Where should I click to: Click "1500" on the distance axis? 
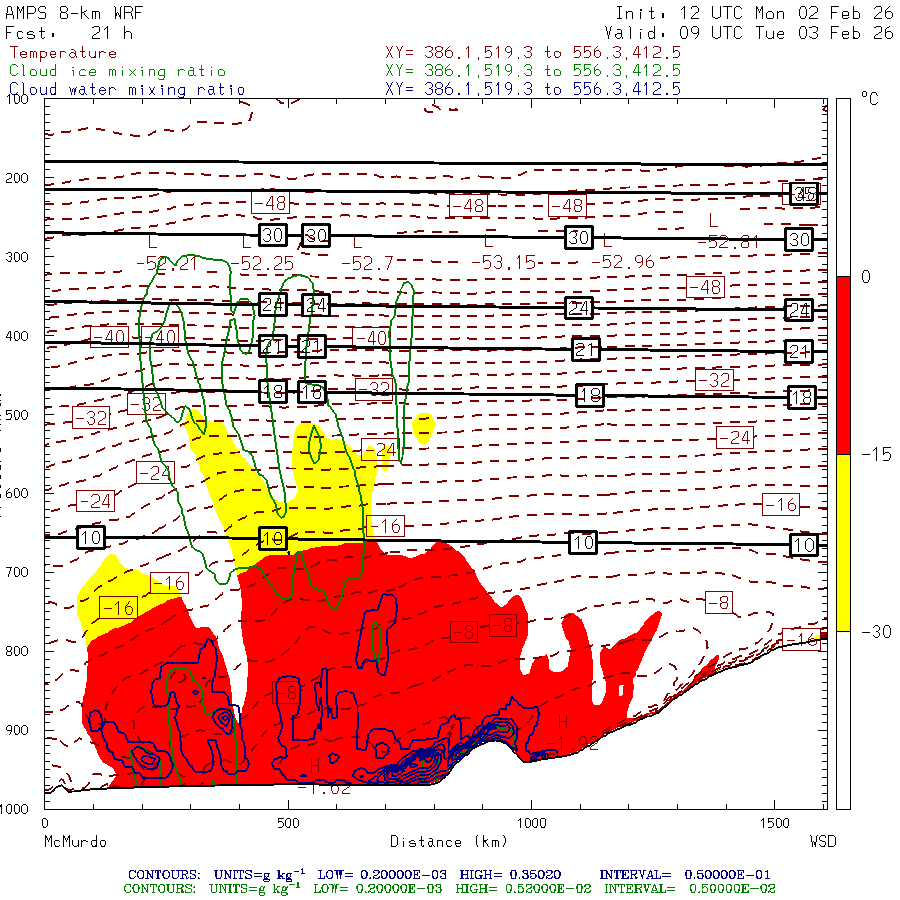775,824
